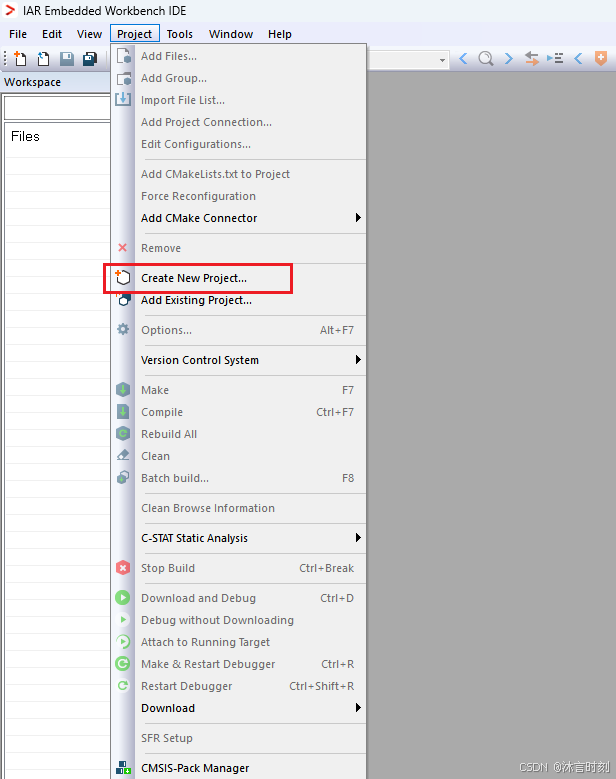This screenshot has height=779, width=616.
Task: Expand the C-STAT Static Analysis submenu
Action: click(358, 538)
